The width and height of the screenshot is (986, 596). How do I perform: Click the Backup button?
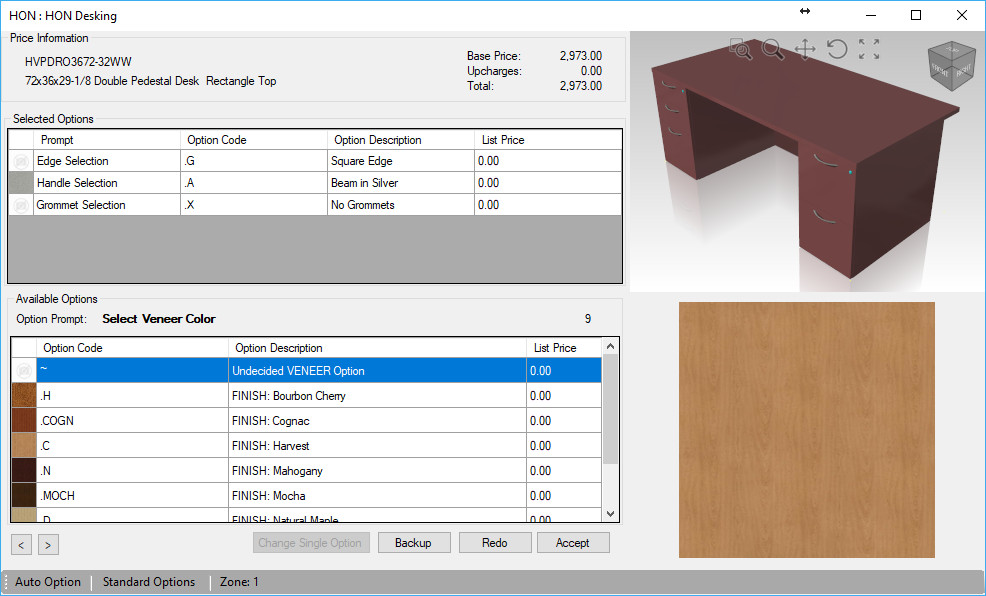414,543
